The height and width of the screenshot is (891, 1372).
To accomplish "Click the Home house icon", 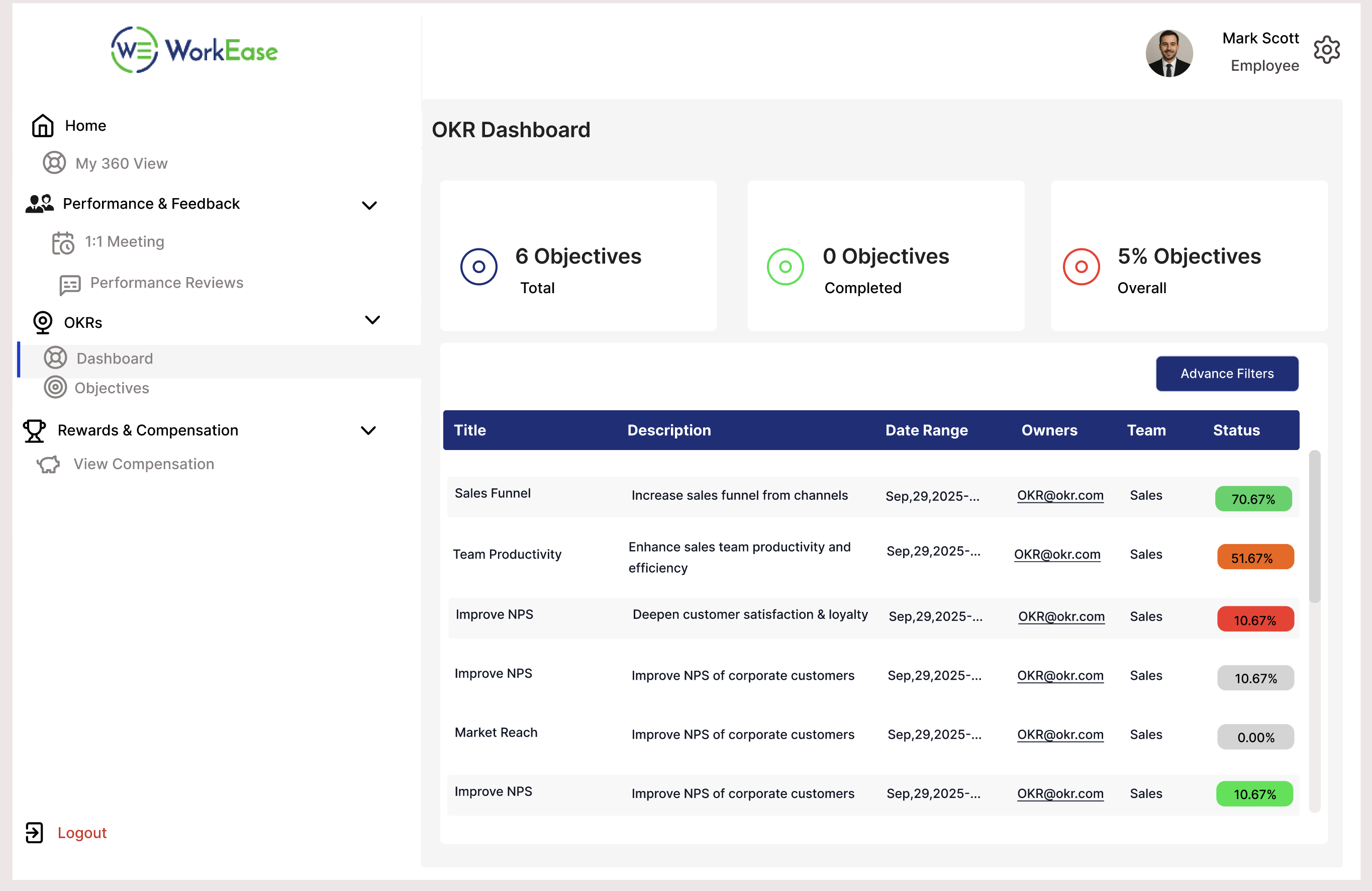I will pyautogui.click(x=43, y=126).
